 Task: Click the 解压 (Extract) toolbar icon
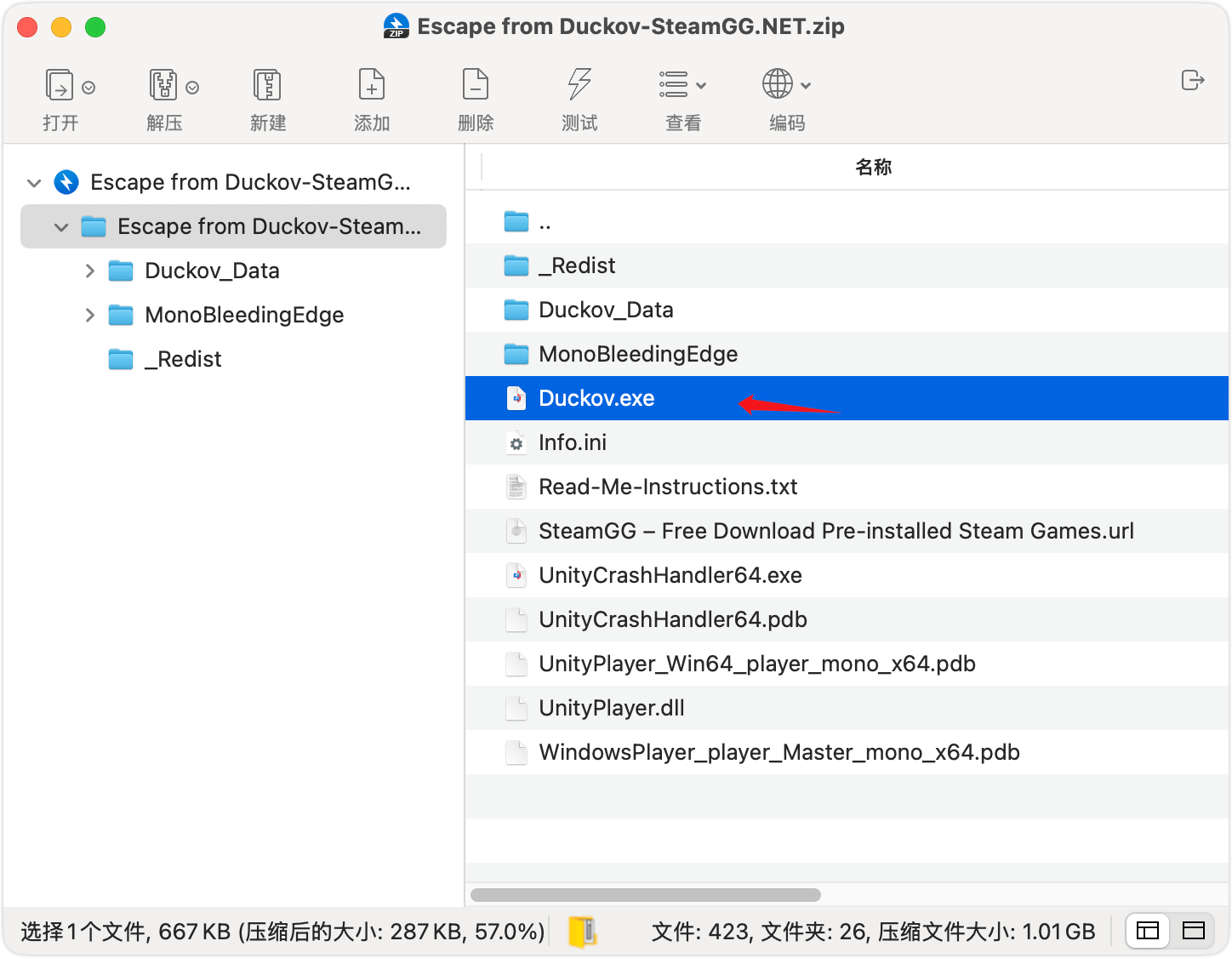(163, 86)
